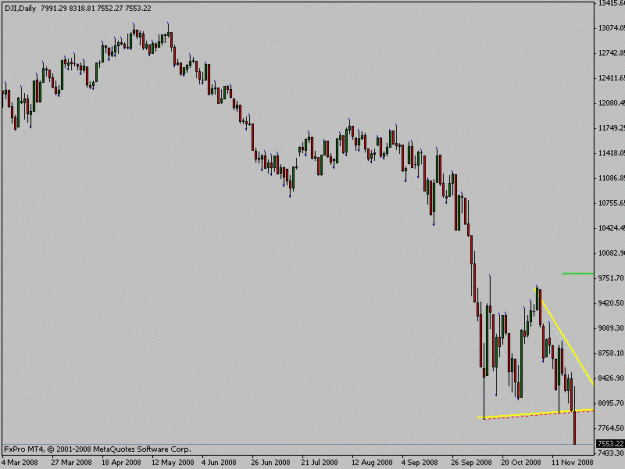Select the 27 Mar 2008 date label

tap(71, 463)
